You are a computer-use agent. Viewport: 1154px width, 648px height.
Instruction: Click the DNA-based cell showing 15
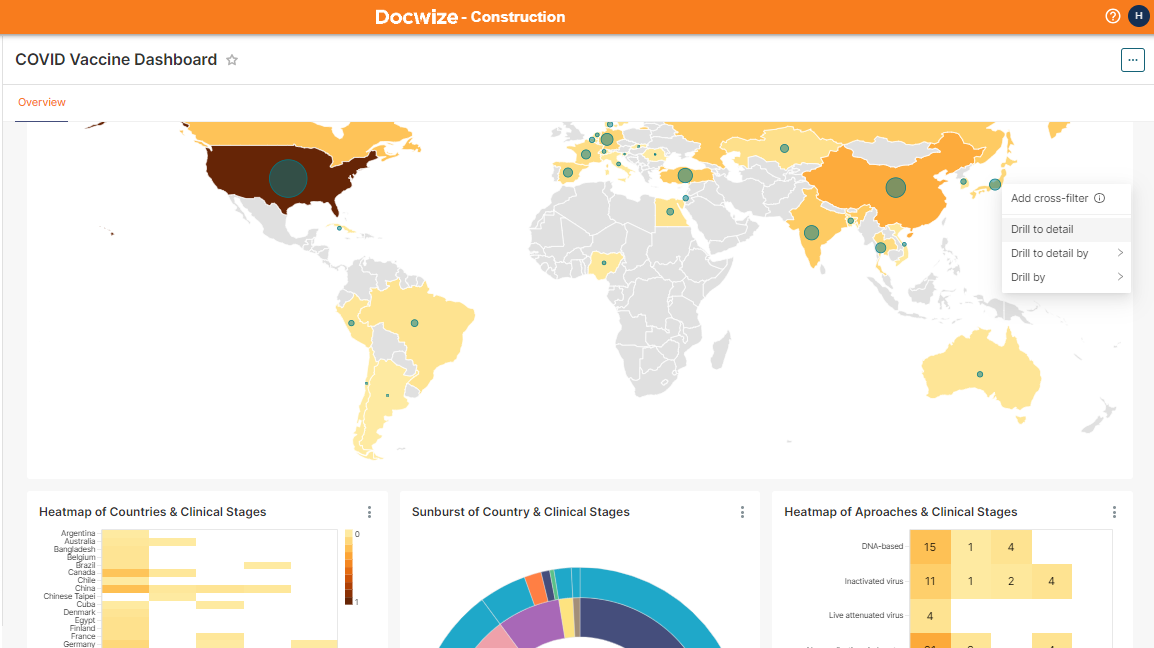[930, 547]
